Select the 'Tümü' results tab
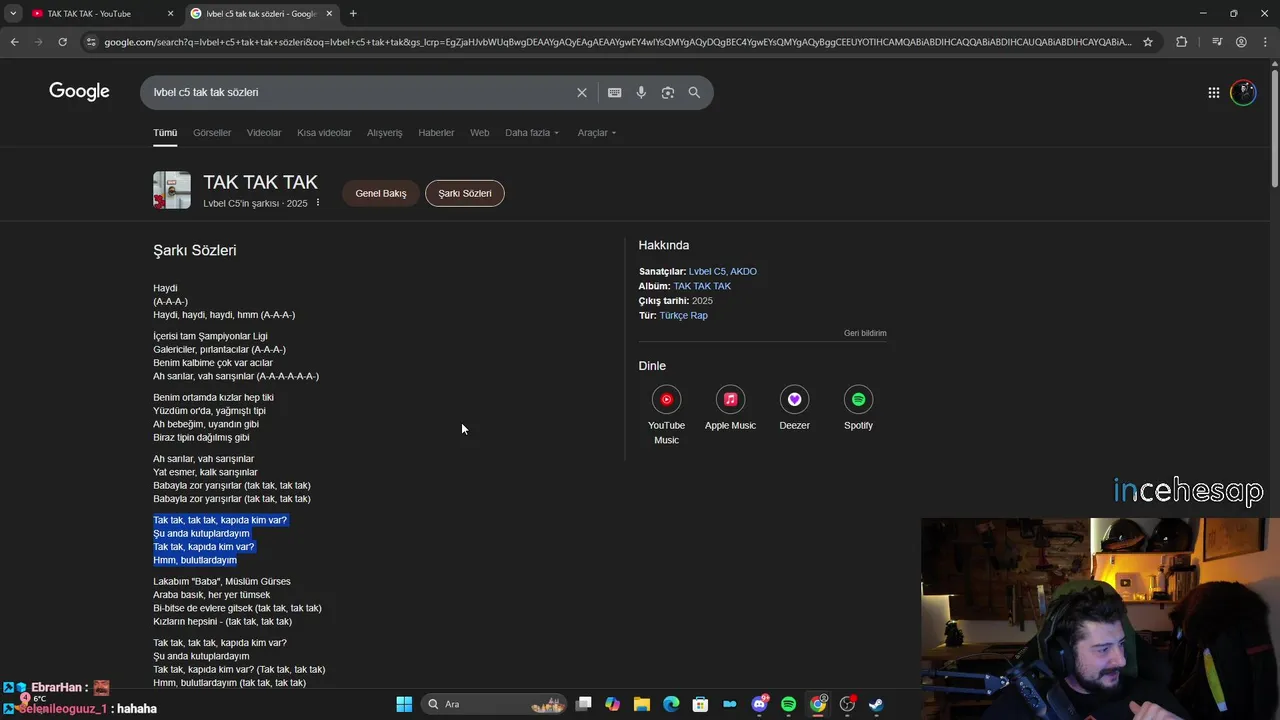This screenshot has height=720, width=1280. [x=165, y=133]
